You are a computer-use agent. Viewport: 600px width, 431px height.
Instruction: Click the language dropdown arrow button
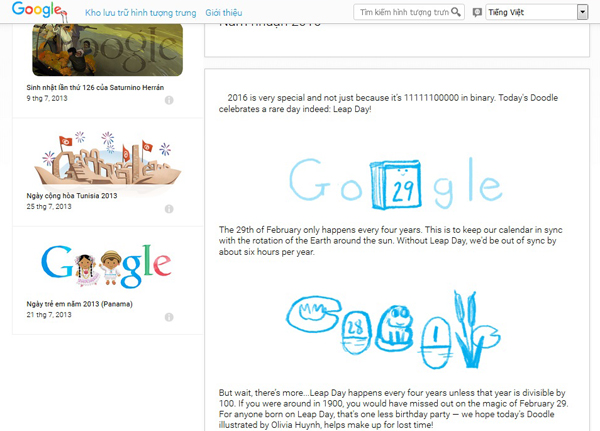(x=582, y=12)
